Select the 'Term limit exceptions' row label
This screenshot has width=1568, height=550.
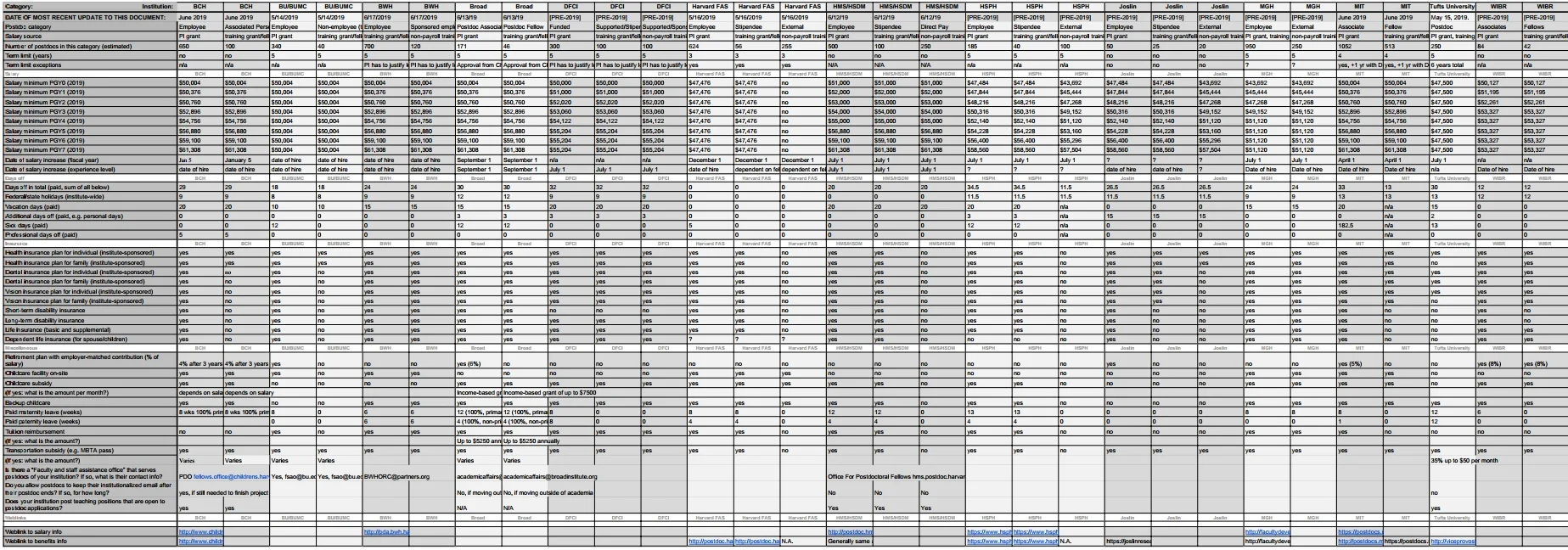tap(89, 65)
